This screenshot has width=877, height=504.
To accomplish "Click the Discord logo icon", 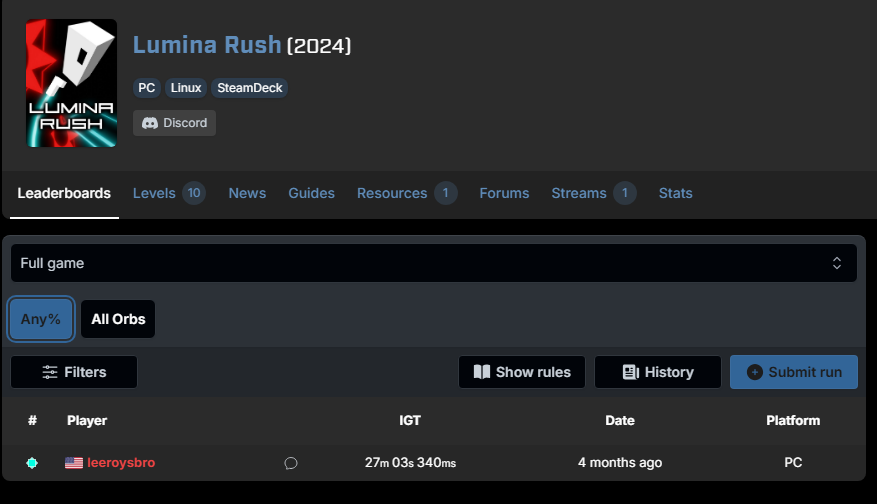I will 150,123.
